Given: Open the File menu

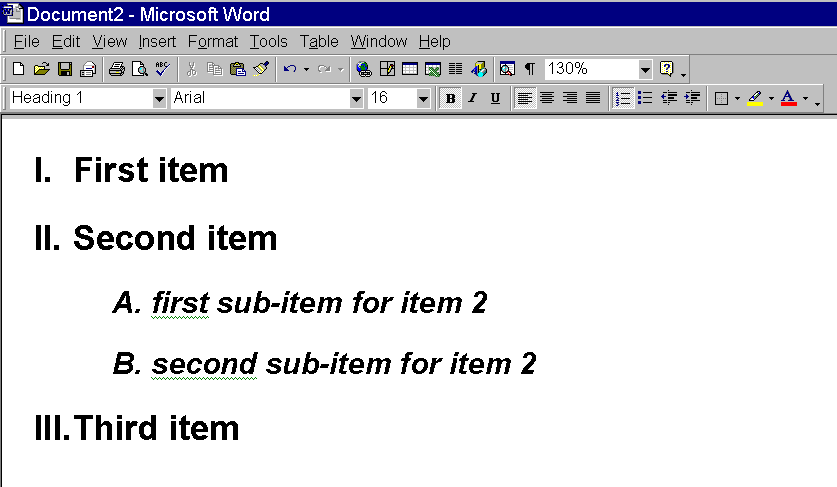Looking at the screenshot, I should 26,41.
